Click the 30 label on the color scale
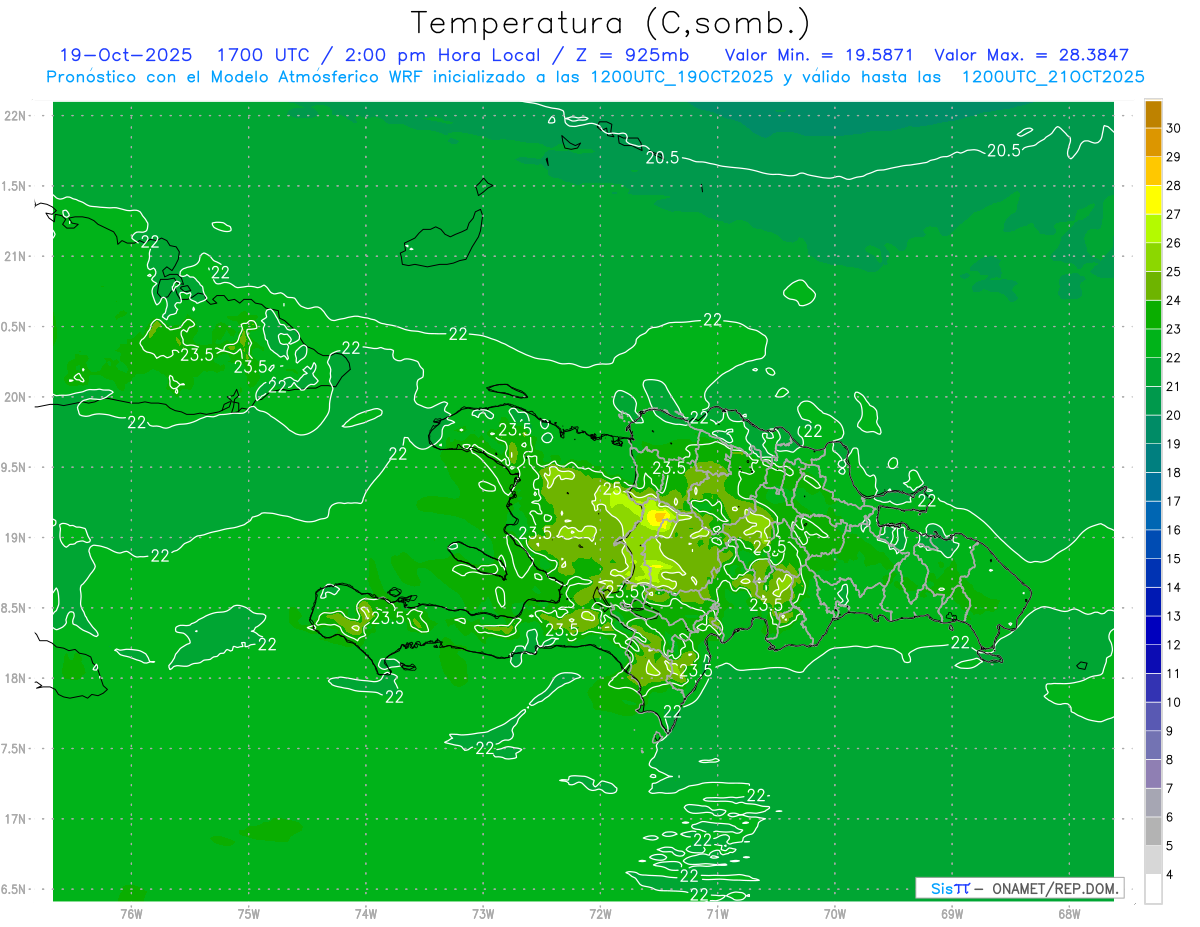The height and width of the screenshot is (927, 1200). [1173, 129]
